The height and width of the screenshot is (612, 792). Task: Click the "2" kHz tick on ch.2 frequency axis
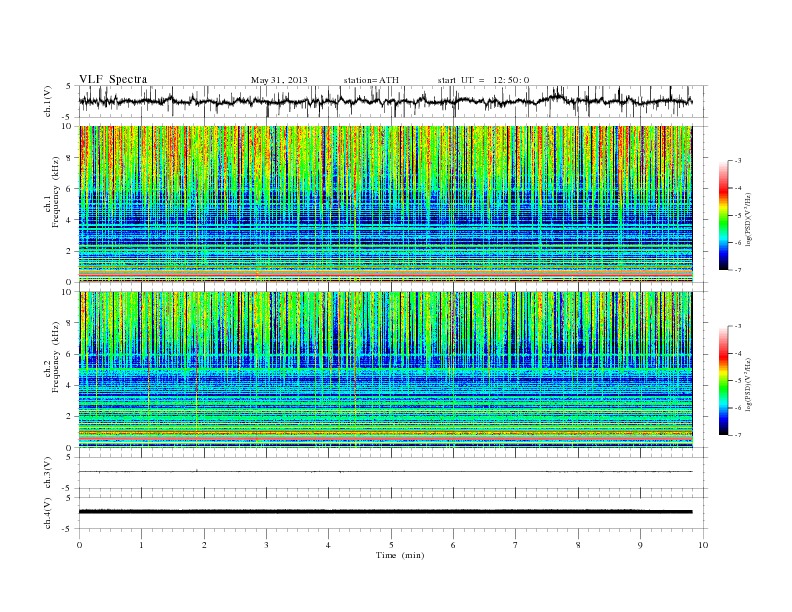(x=69, y=417)
